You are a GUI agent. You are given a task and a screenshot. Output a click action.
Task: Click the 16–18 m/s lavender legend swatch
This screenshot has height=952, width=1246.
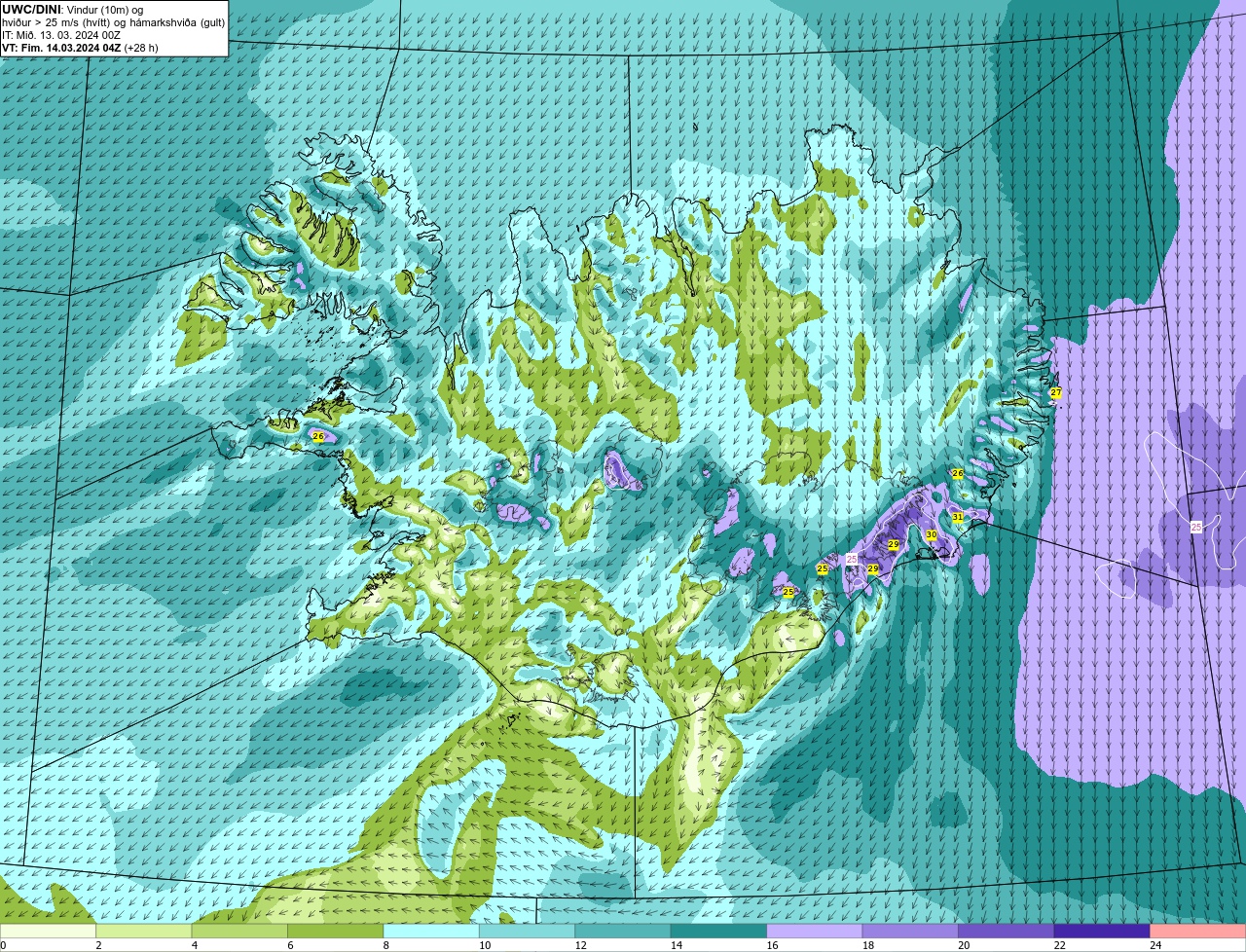(815, 931)
